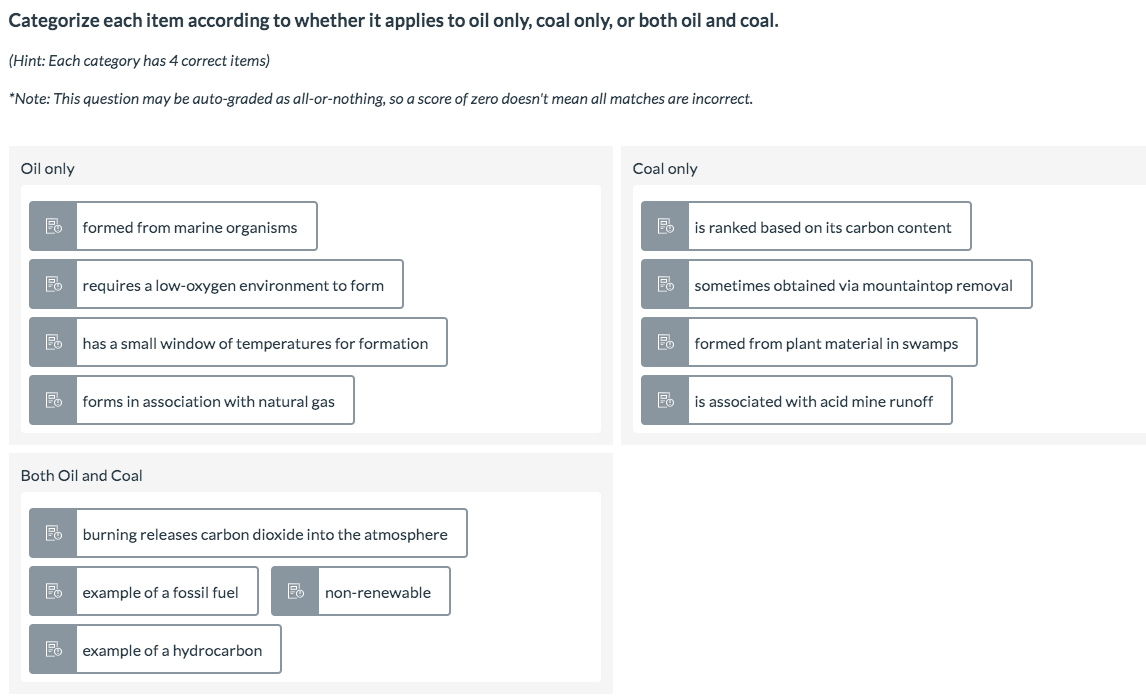1146x699 pixels.
Task: Click the "Coal only" category heading
Action: (x=666, y=168)
